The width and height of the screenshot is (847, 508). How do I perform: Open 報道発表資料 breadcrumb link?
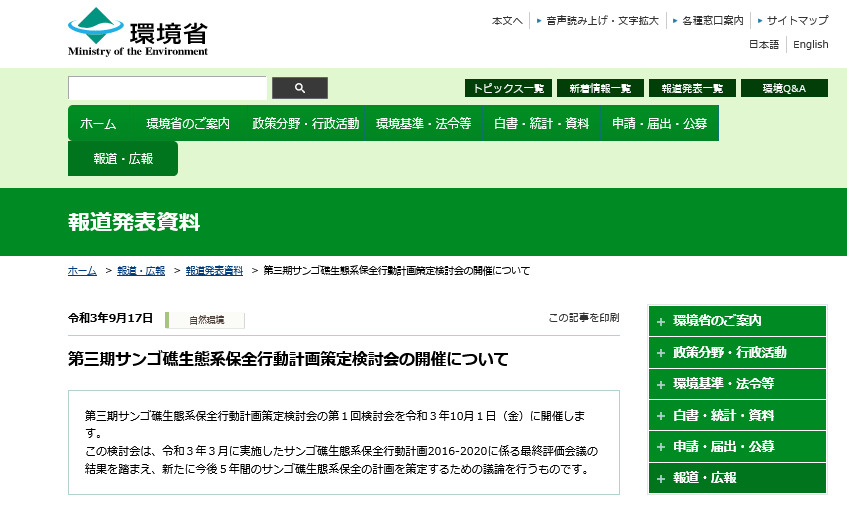coord(214,271)
